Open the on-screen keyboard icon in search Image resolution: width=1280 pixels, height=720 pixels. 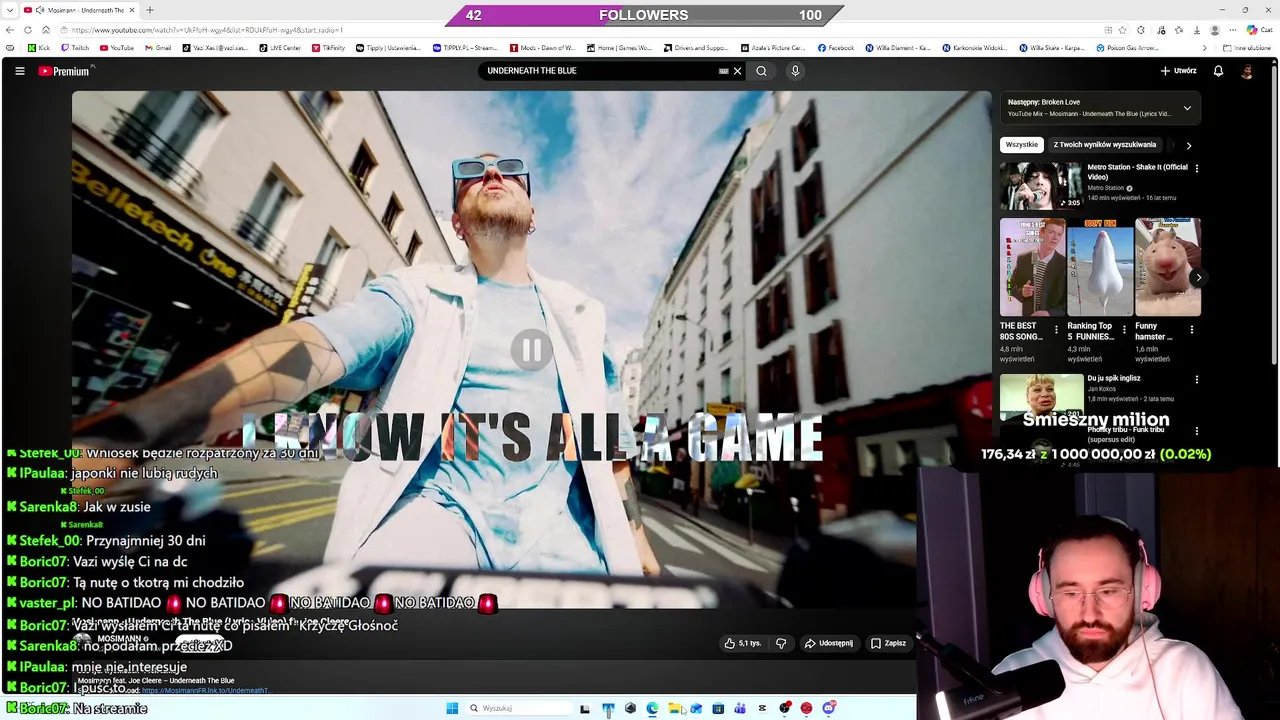(x=723, y=71)
